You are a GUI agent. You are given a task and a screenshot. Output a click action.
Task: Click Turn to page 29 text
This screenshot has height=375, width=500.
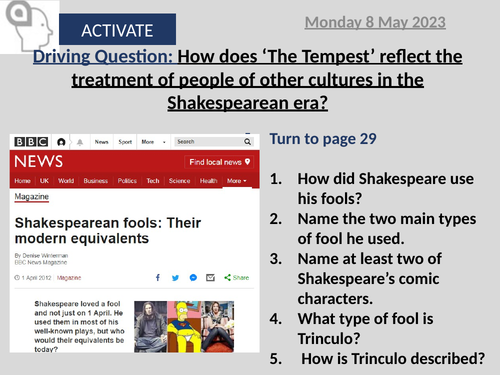coord(323,139)
